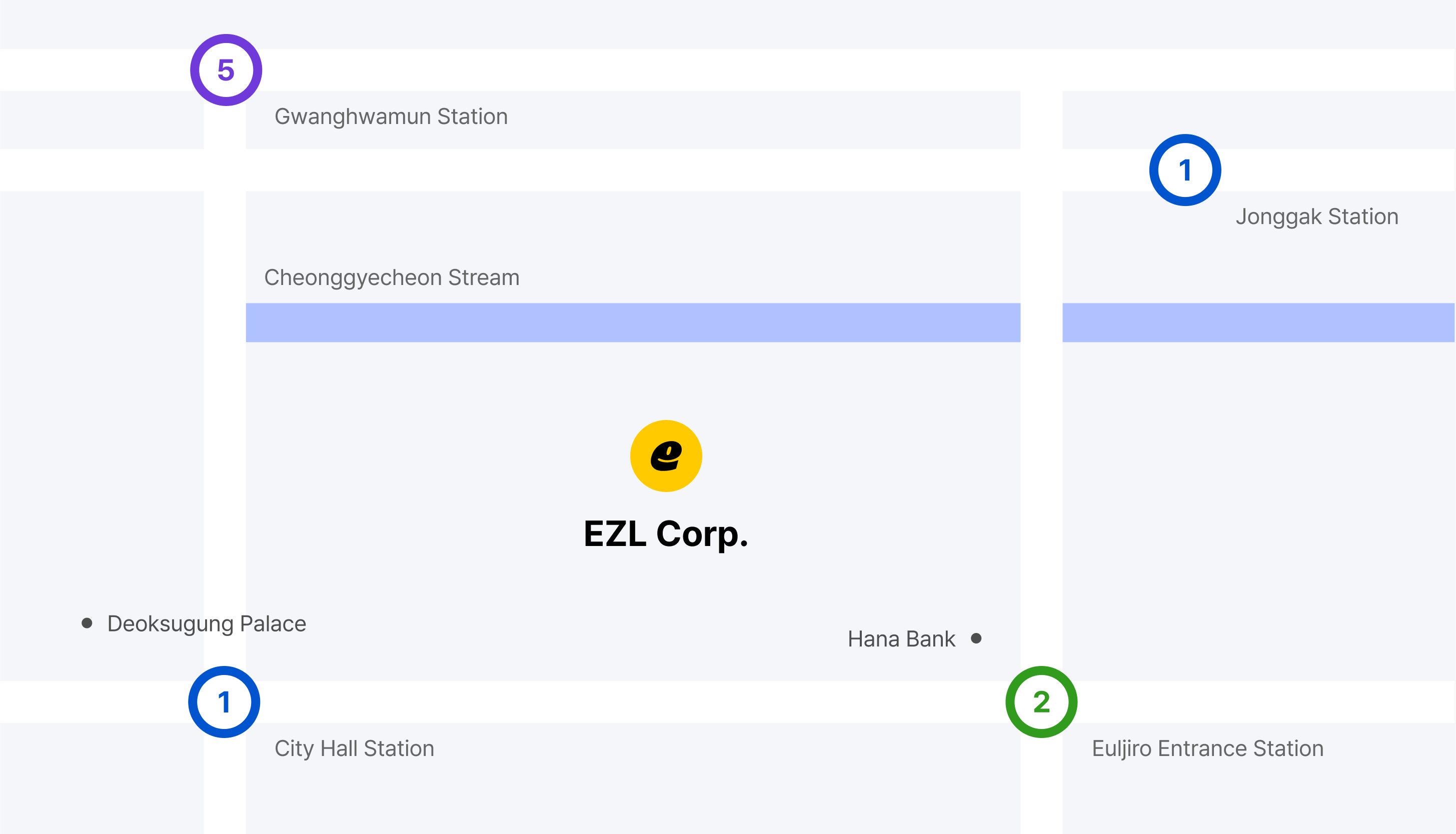Select the City Hall Station label
This screenshot has width=1456, height=834.
(x=354, y=748)
